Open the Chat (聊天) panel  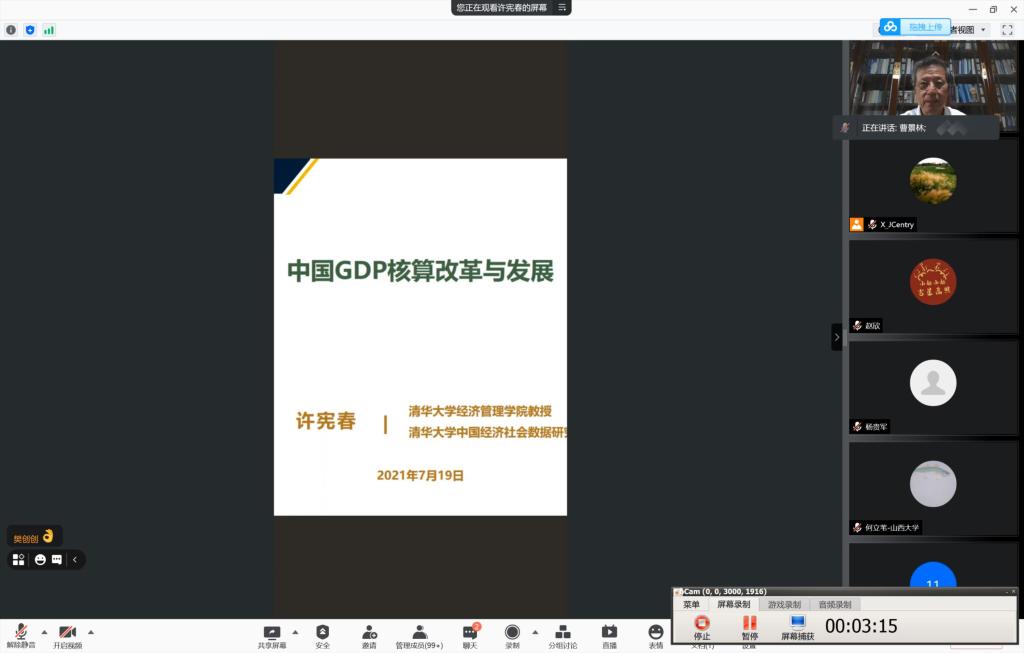(x=470, y=635)
